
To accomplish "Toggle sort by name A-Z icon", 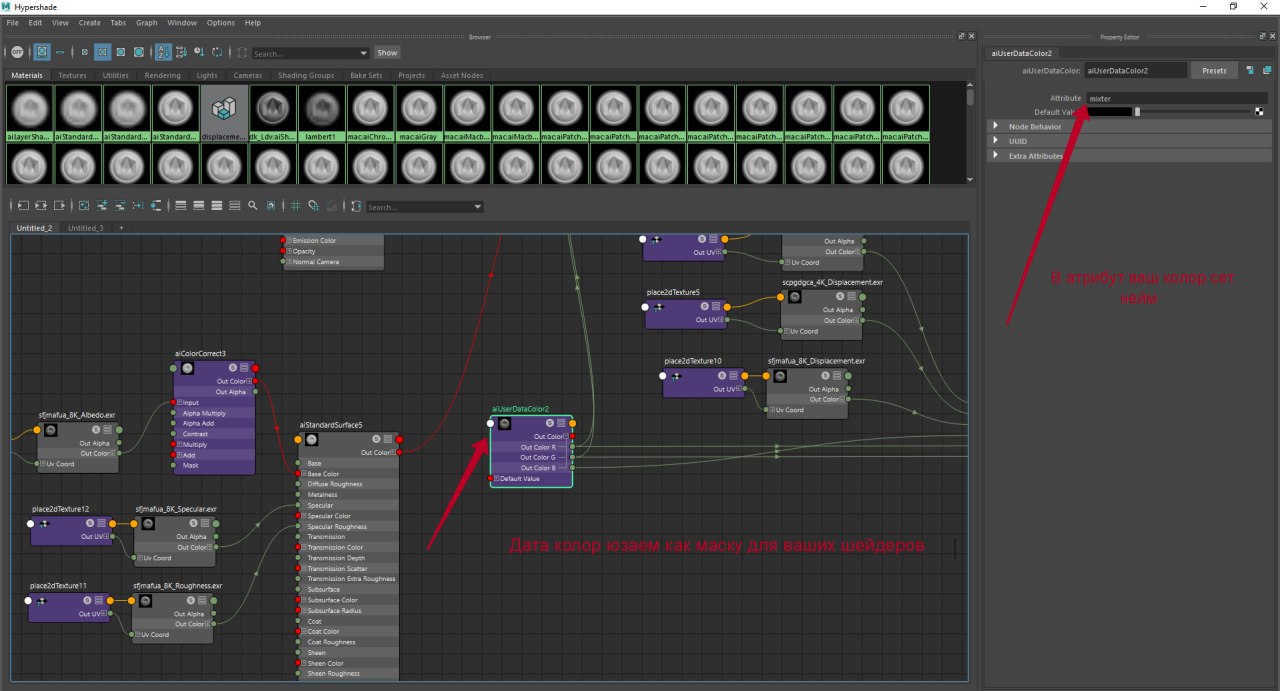I will click(x=164, y=52).
